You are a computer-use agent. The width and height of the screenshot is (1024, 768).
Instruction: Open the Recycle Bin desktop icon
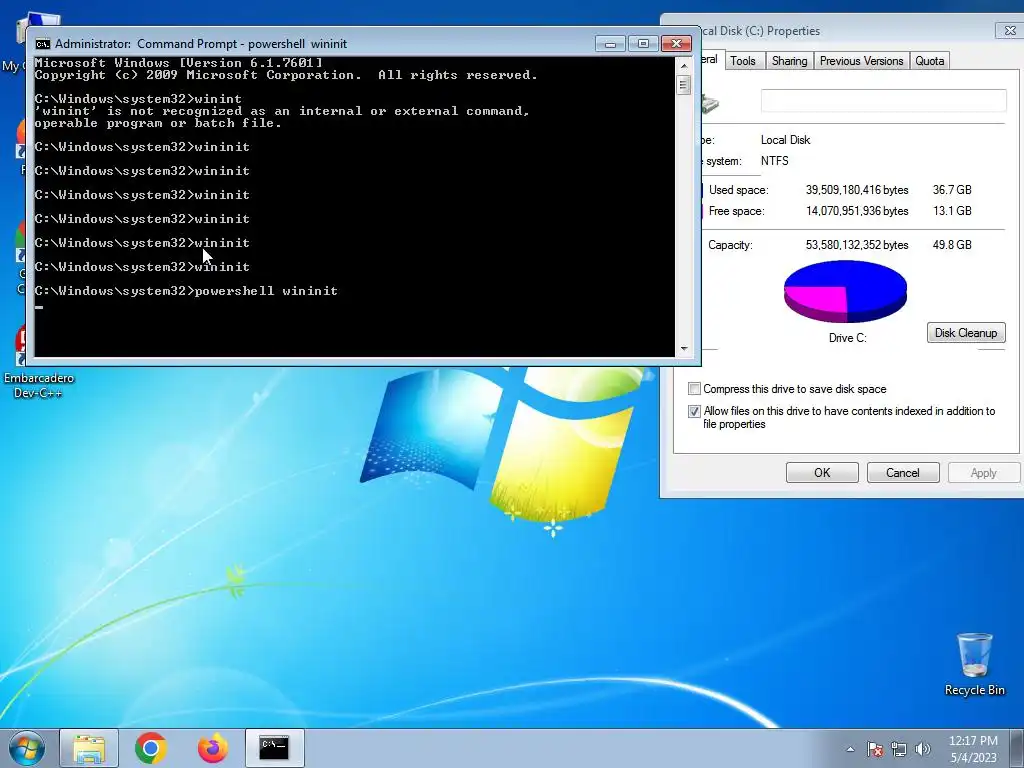(974, 664)
